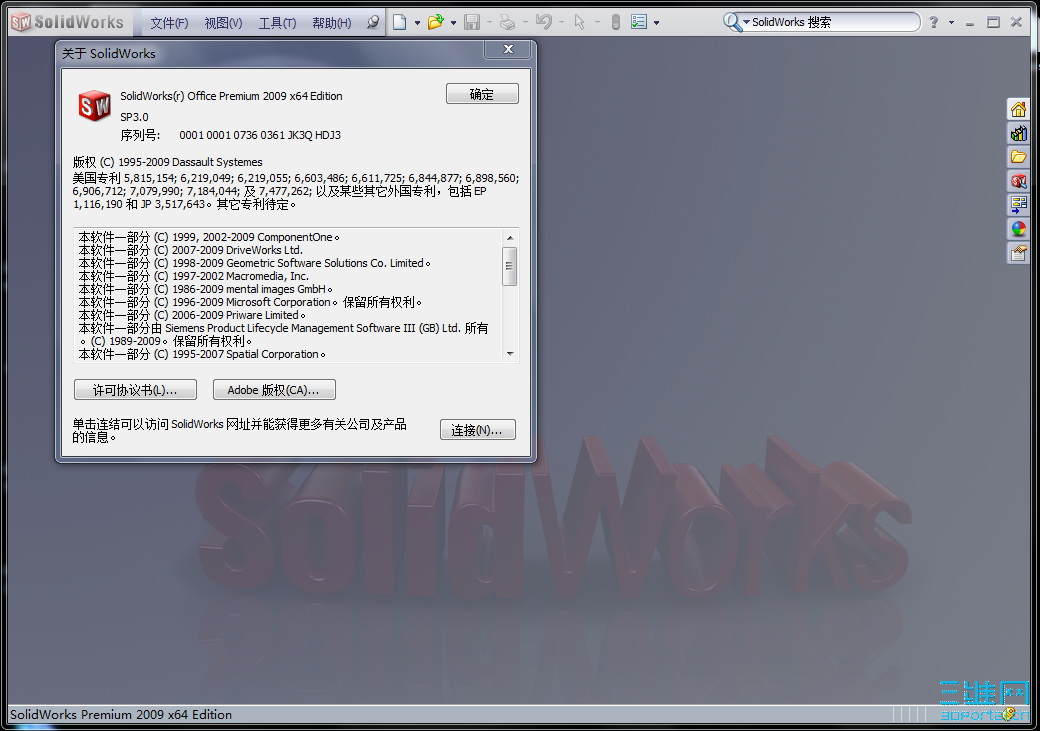This screenshot has height=731, width=1040.
Task: Expand the Help dropdown arrow
Action: point(952,23)
